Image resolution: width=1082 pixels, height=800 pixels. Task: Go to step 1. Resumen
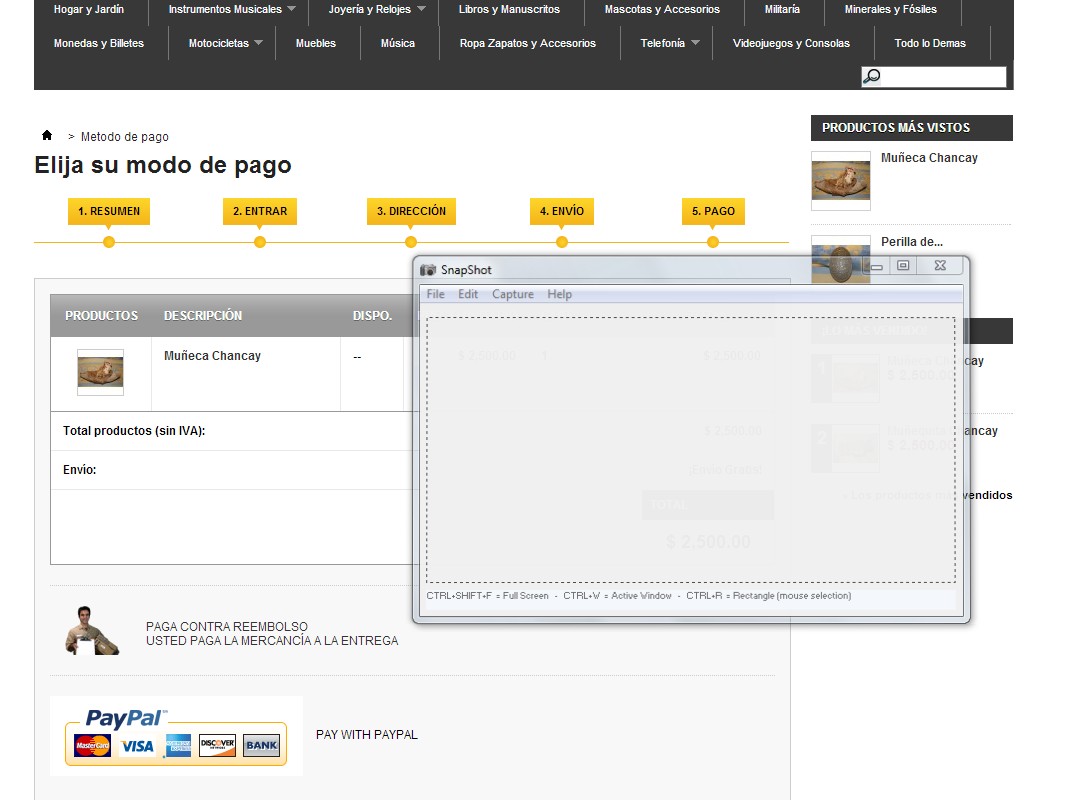pos(109,211)
